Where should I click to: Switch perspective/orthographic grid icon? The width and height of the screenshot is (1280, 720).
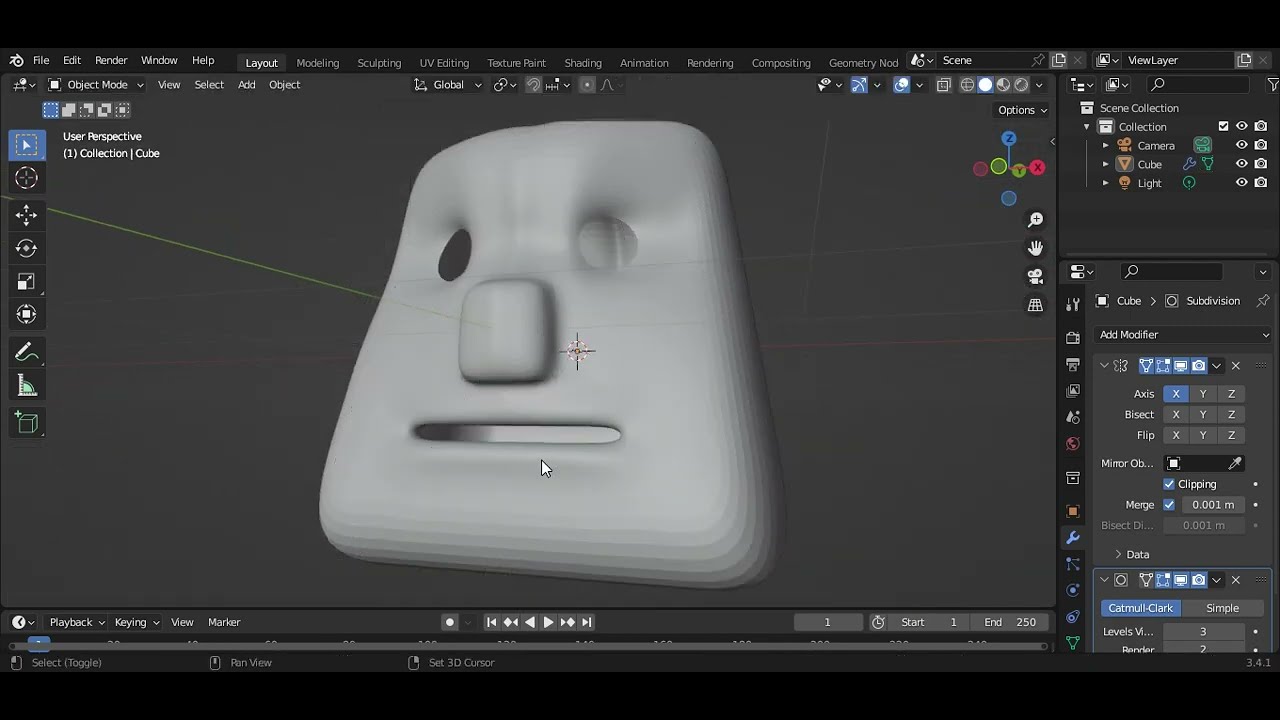(x=1035, y=305)
